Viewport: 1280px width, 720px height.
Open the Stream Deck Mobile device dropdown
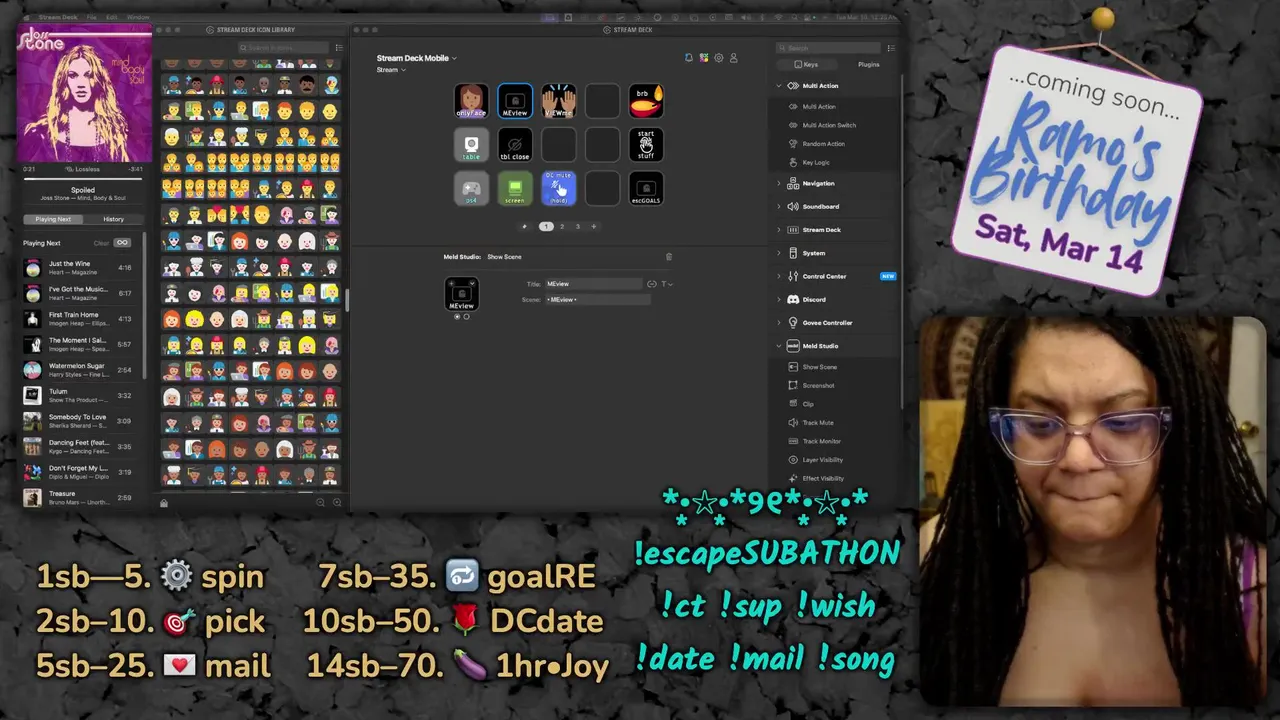point(416,58)
